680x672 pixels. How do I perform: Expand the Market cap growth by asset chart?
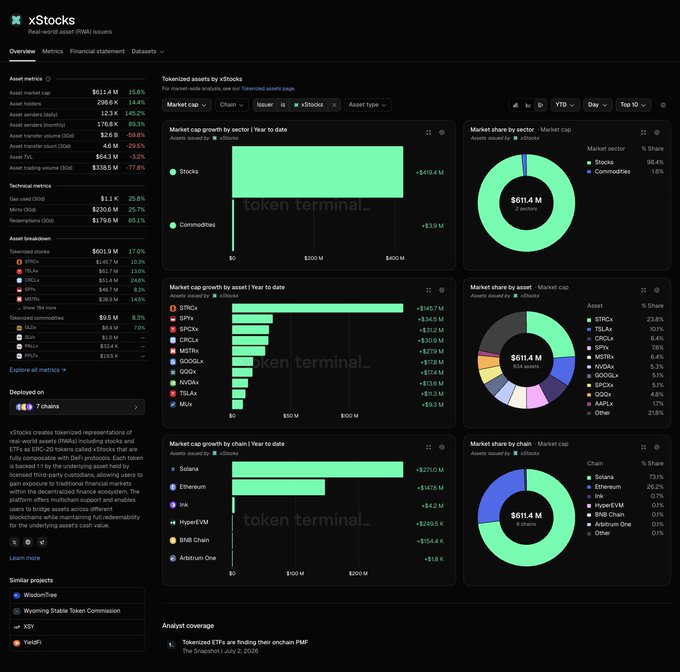point(428,290)
